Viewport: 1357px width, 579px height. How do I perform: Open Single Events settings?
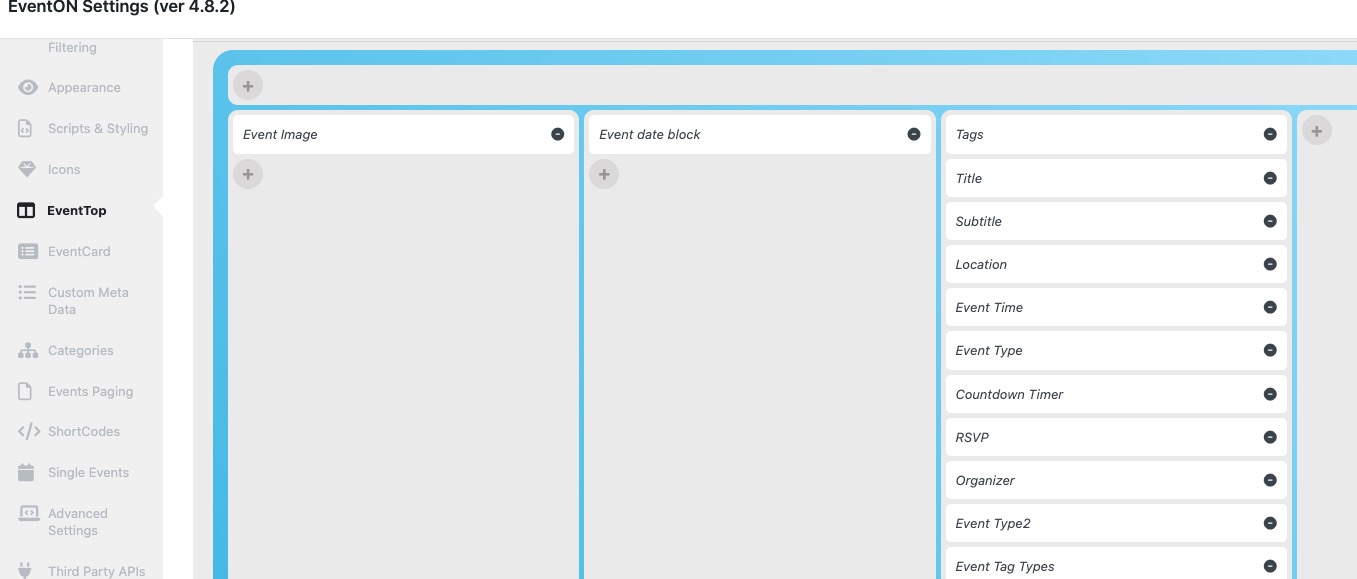point(88,472)
